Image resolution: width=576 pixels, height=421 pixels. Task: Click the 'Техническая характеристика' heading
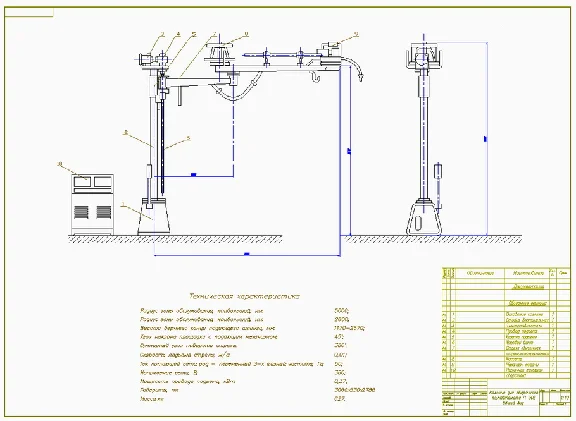tap(244, 296)
